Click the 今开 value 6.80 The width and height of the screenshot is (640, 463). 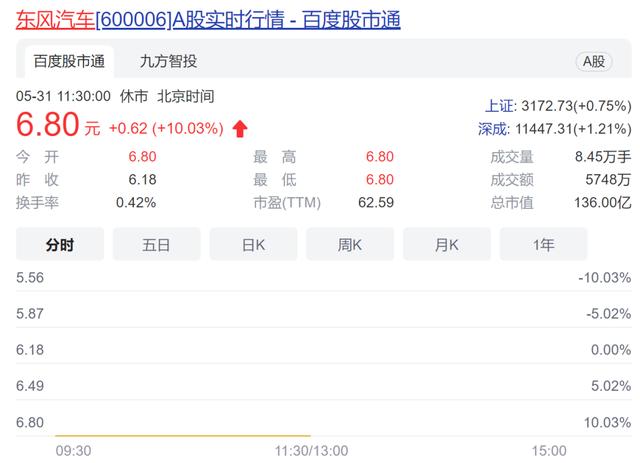[x=142, y=157]
